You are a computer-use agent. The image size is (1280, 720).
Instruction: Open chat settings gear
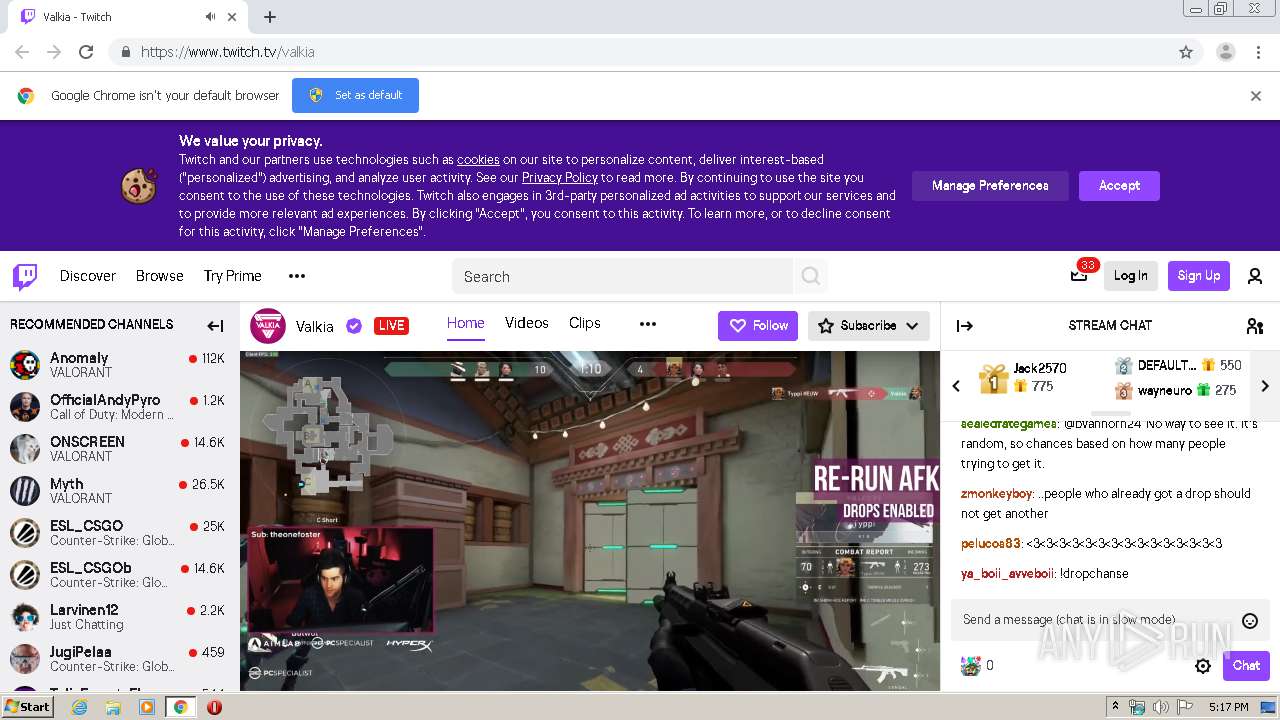[x=1203, y=666]
